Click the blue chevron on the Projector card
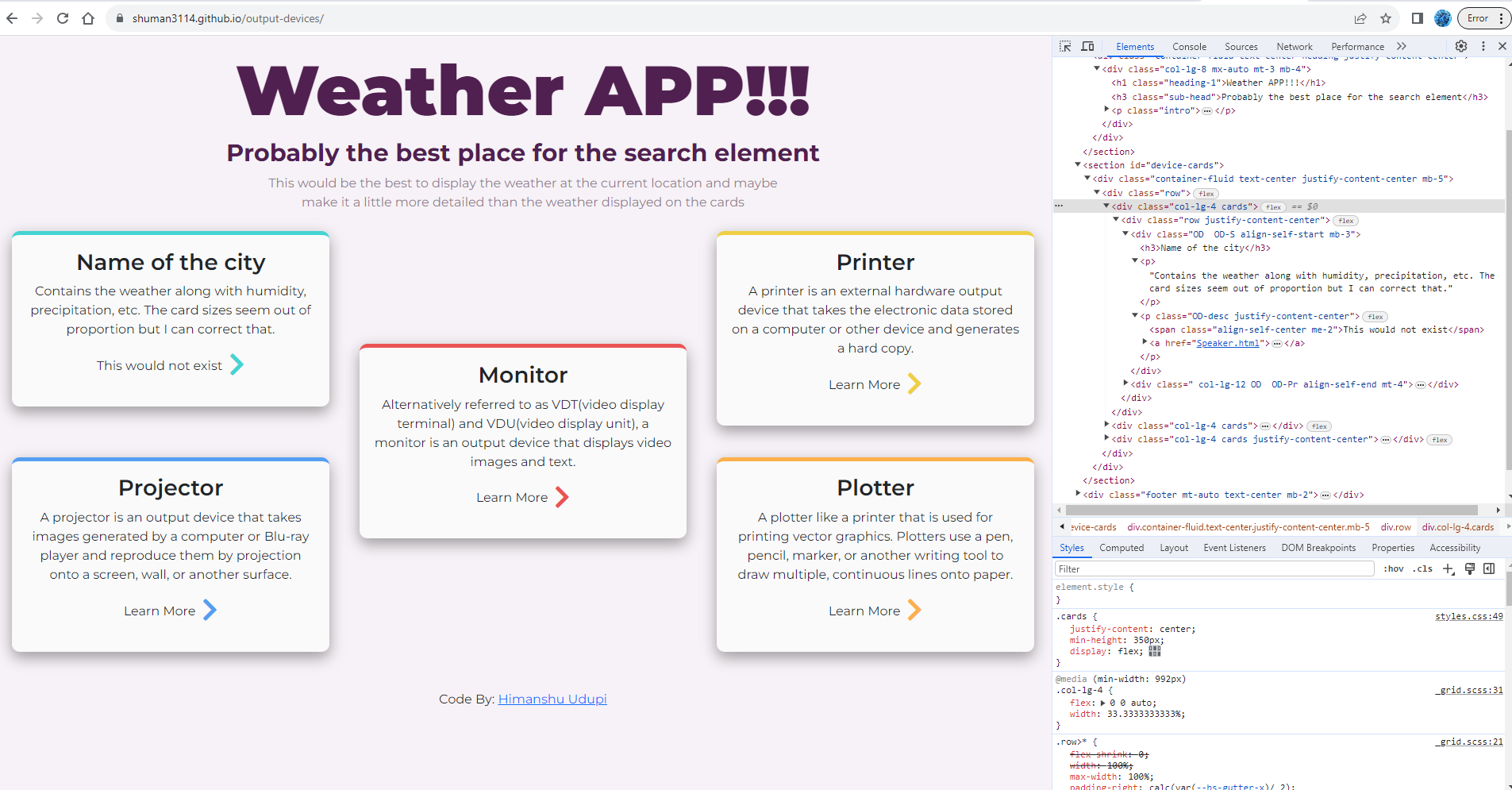Screen dimensions: 1512x790 point(210,610)
